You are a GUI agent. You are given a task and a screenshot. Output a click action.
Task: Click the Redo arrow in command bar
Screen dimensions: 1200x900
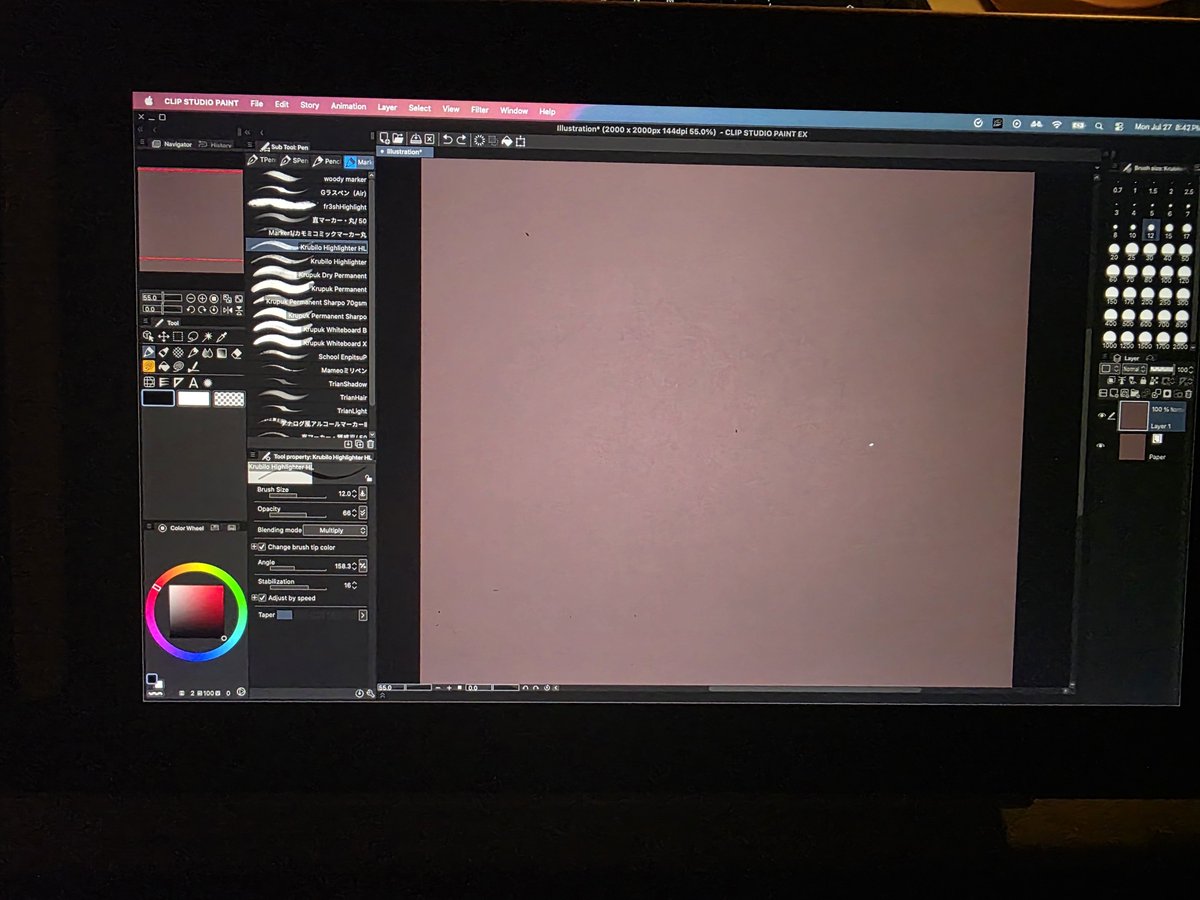click(461, 139)
